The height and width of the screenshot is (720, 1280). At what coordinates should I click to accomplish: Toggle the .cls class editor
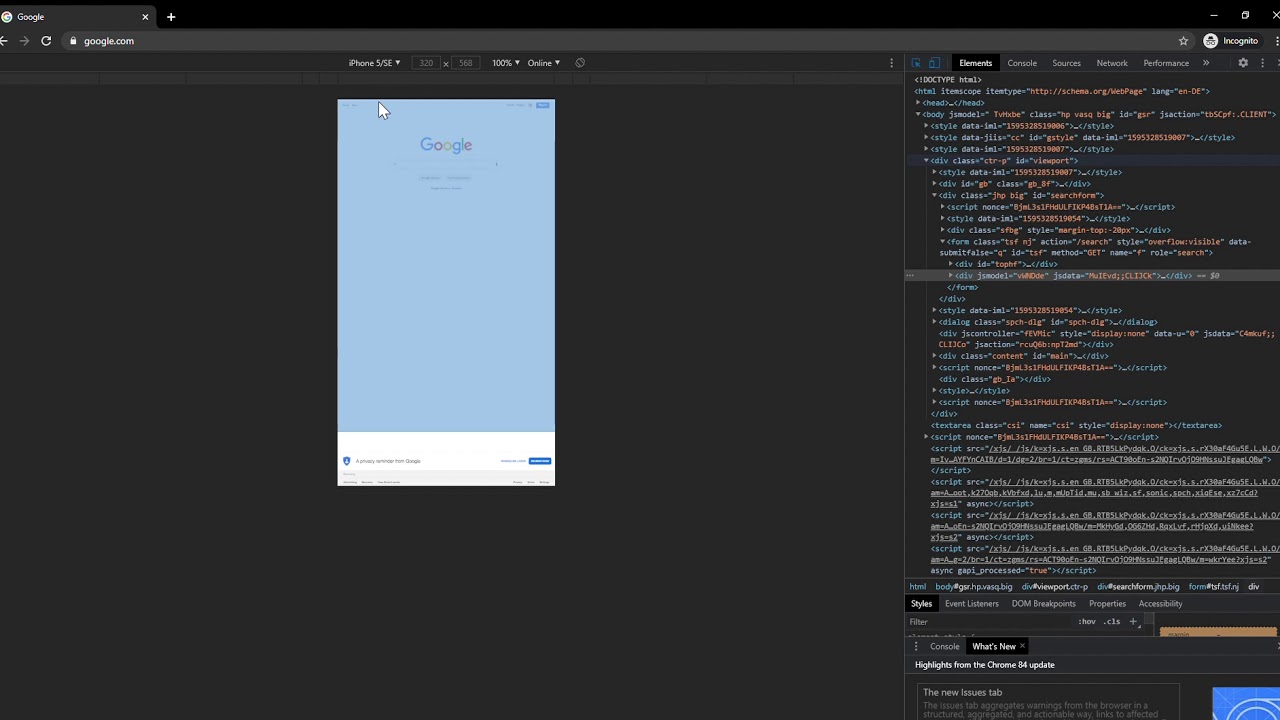1111,622
